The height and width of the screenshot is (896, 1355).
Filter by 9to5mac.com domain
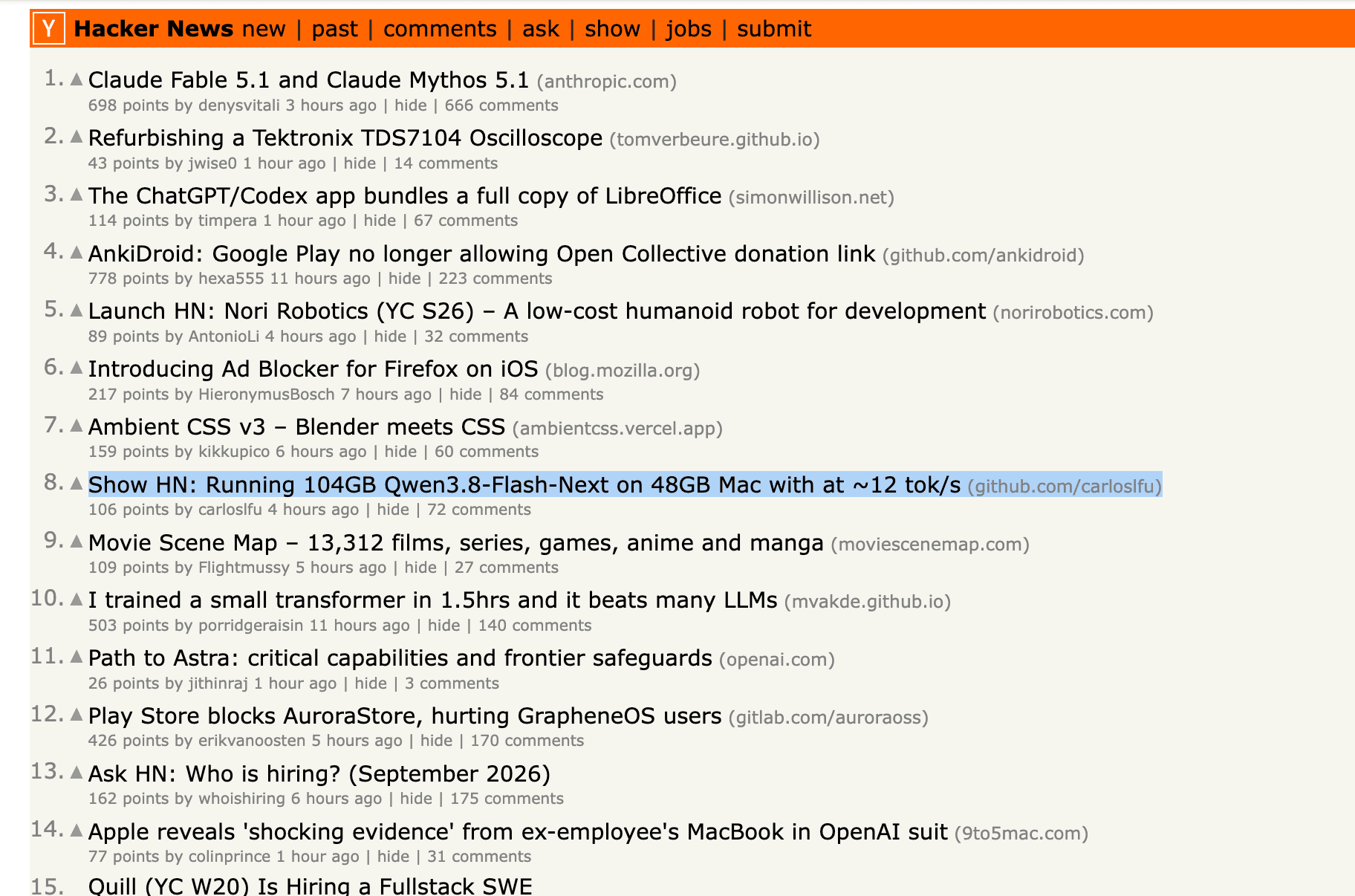(1021, 834)
